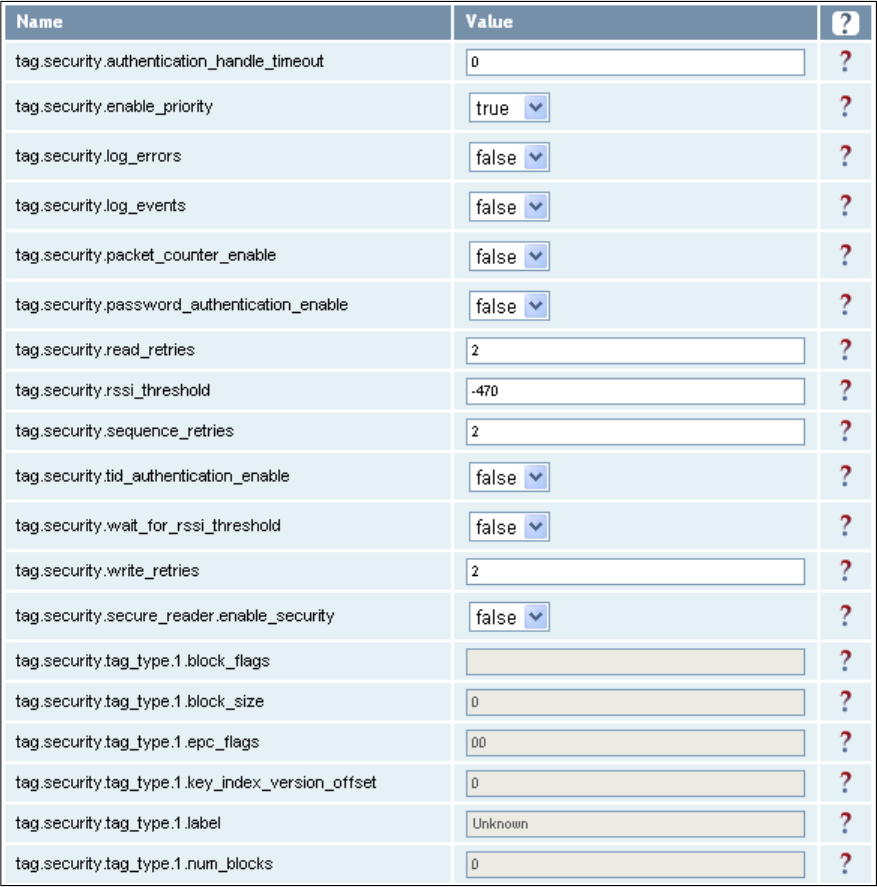Show help for tag_type.1.block_size

[845, 701]
